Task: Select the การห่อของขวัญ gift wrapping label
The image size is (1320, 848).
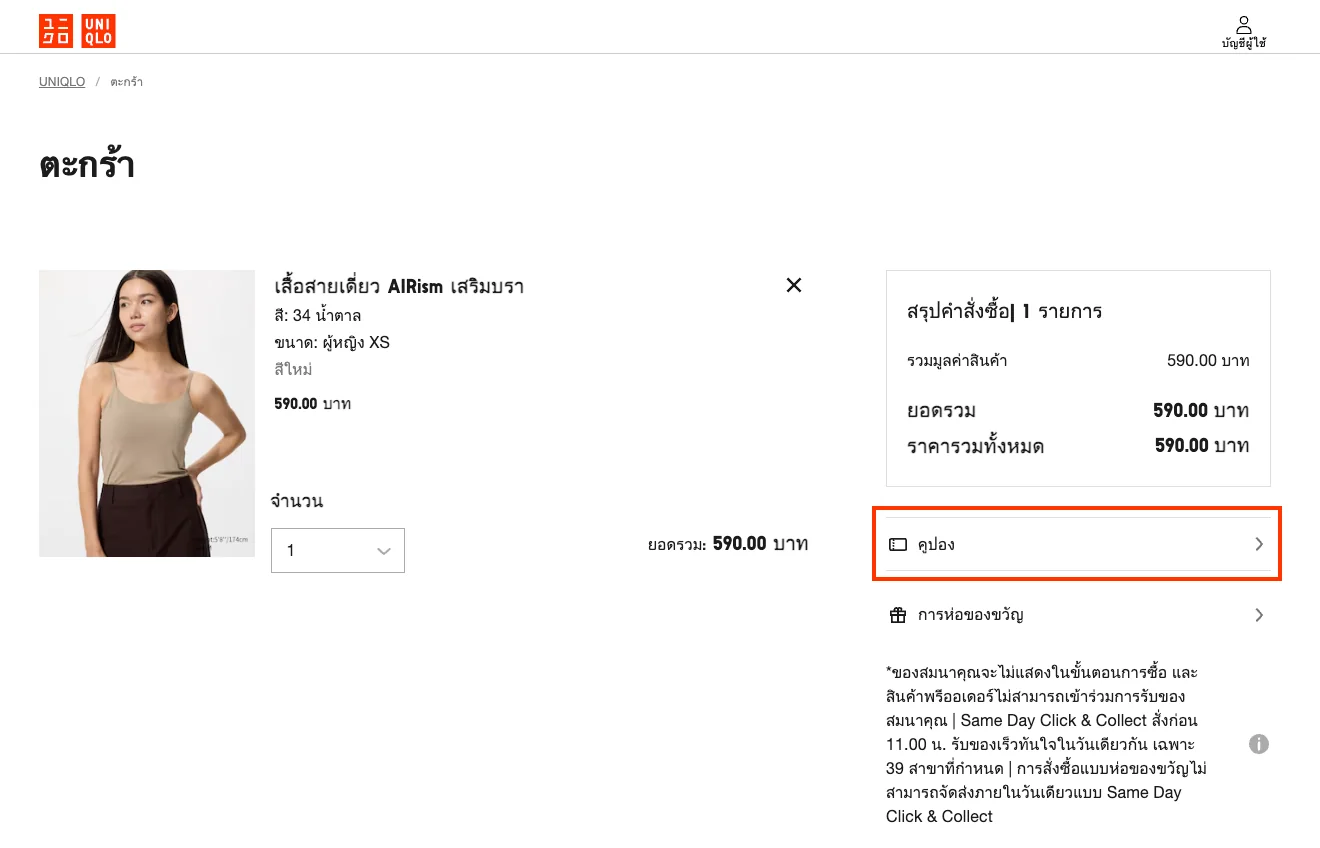Action: click(970, 615)
